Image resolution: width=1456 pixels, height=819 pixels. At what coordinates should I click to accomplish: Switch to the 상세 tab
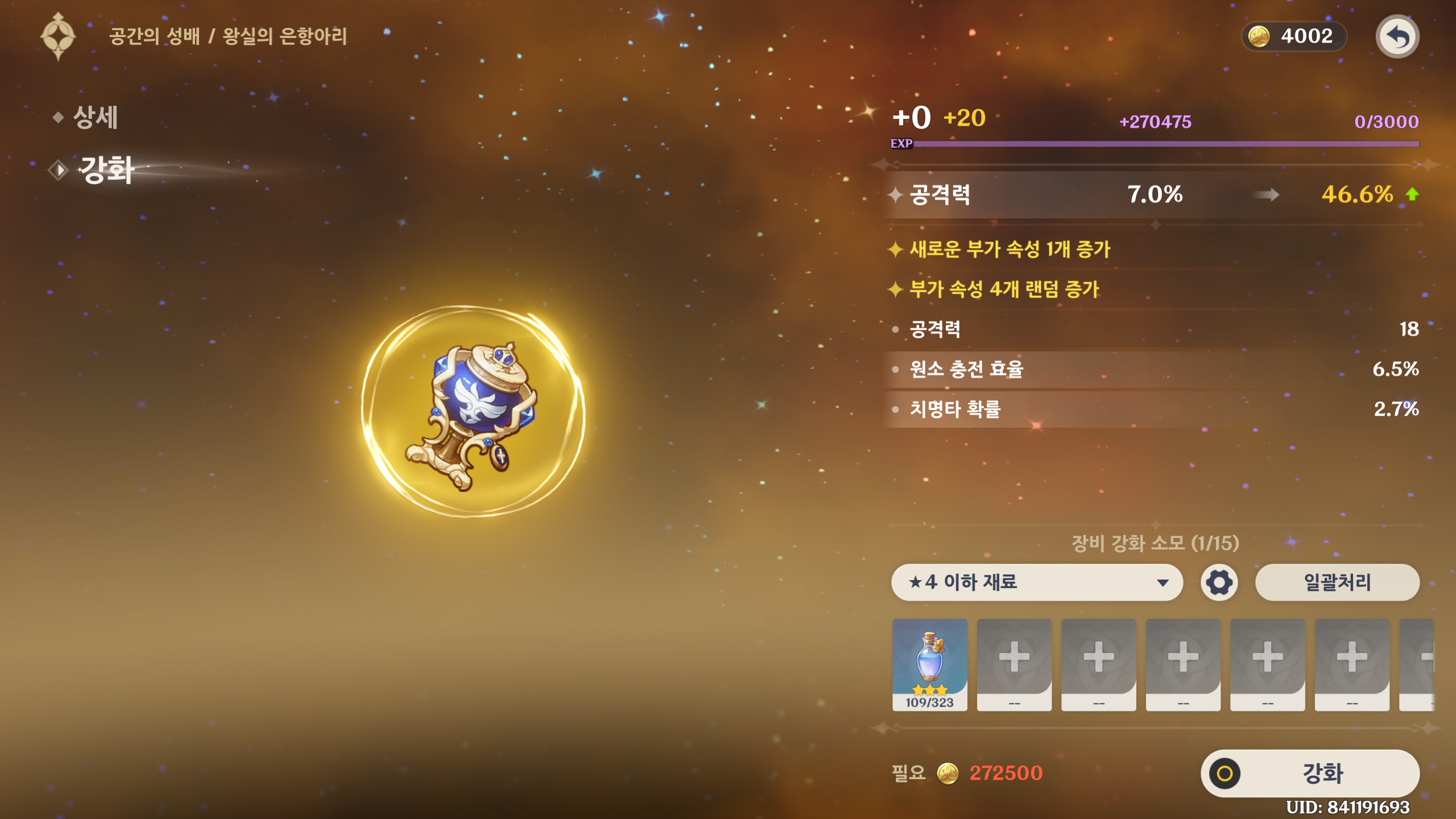(x=96, y=117)
